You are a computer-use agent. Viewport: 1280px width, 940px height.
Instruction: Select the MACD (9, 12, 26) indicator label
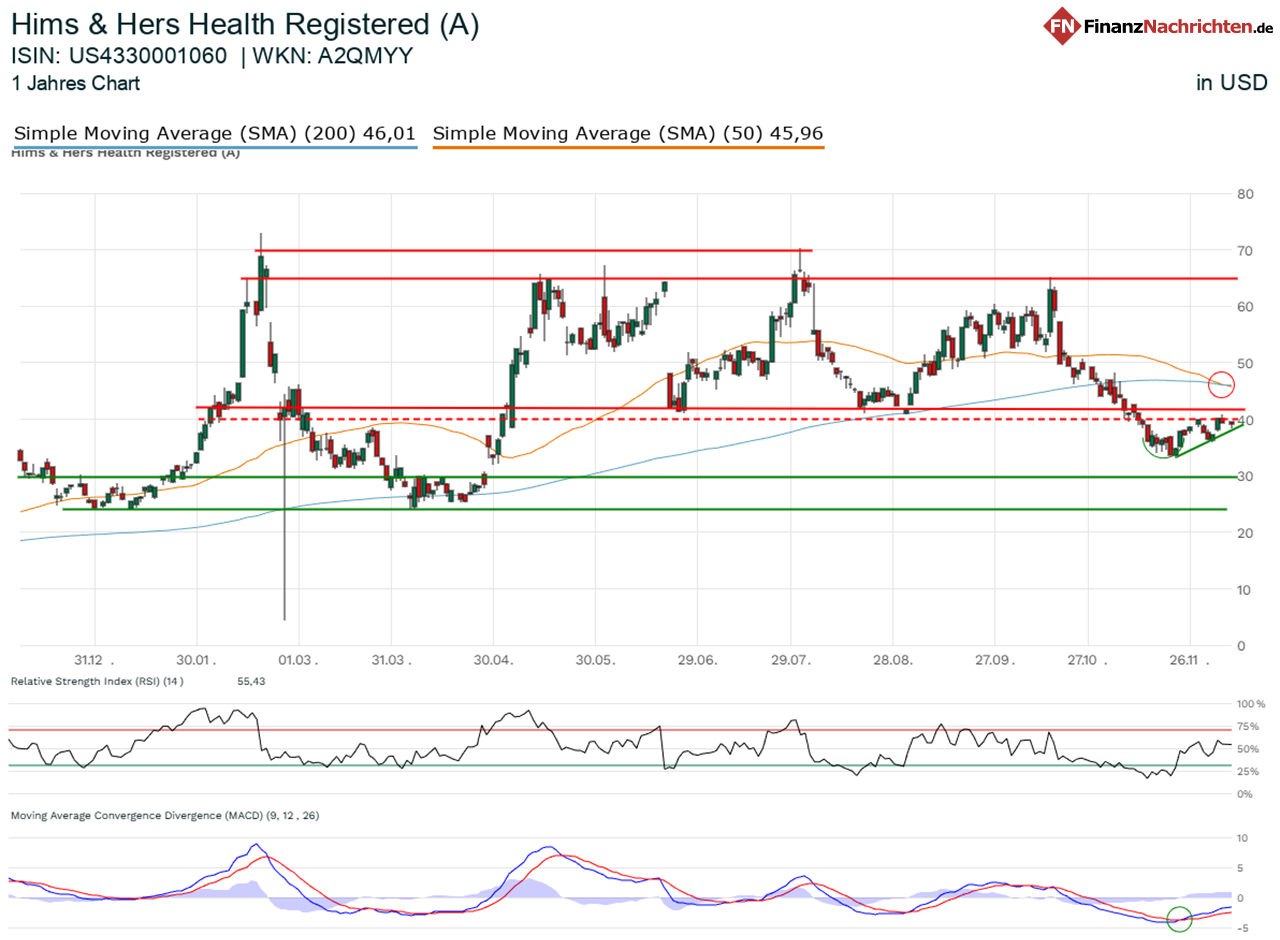click(x=165, y=816)
